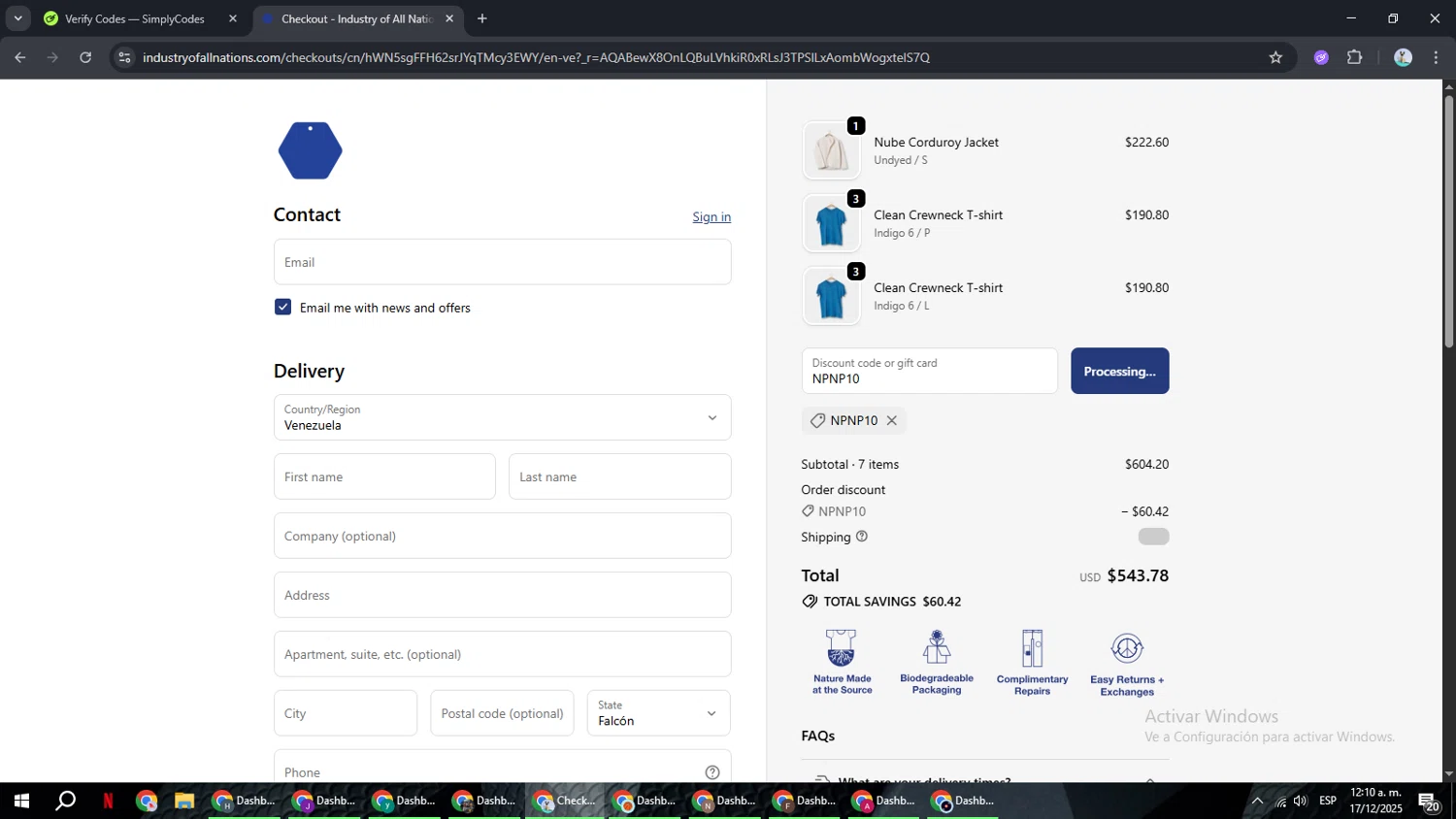Reload the checkout page
The image size is (1456, 819).
(85, 57)
